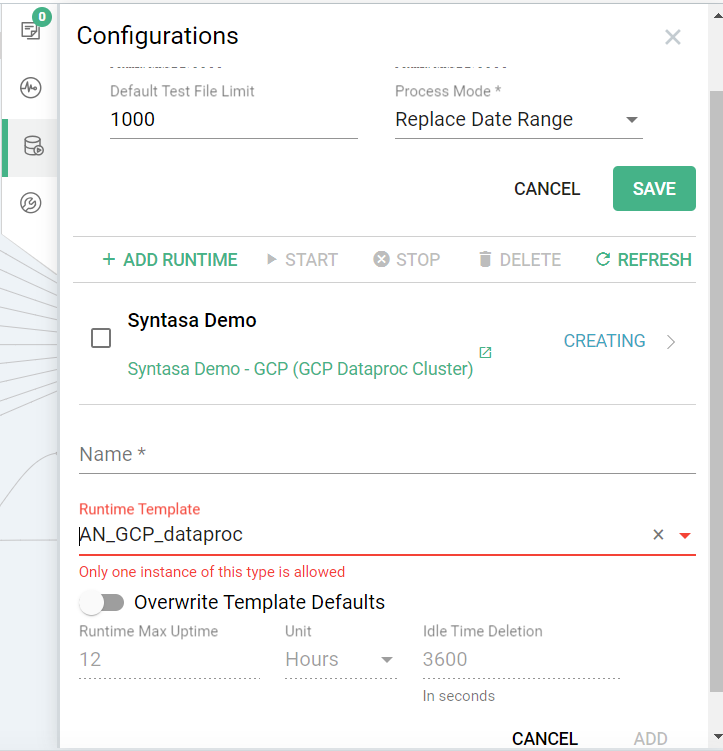
Task: Click Add Runtime in toolbar
Action: tap(169, 260)
